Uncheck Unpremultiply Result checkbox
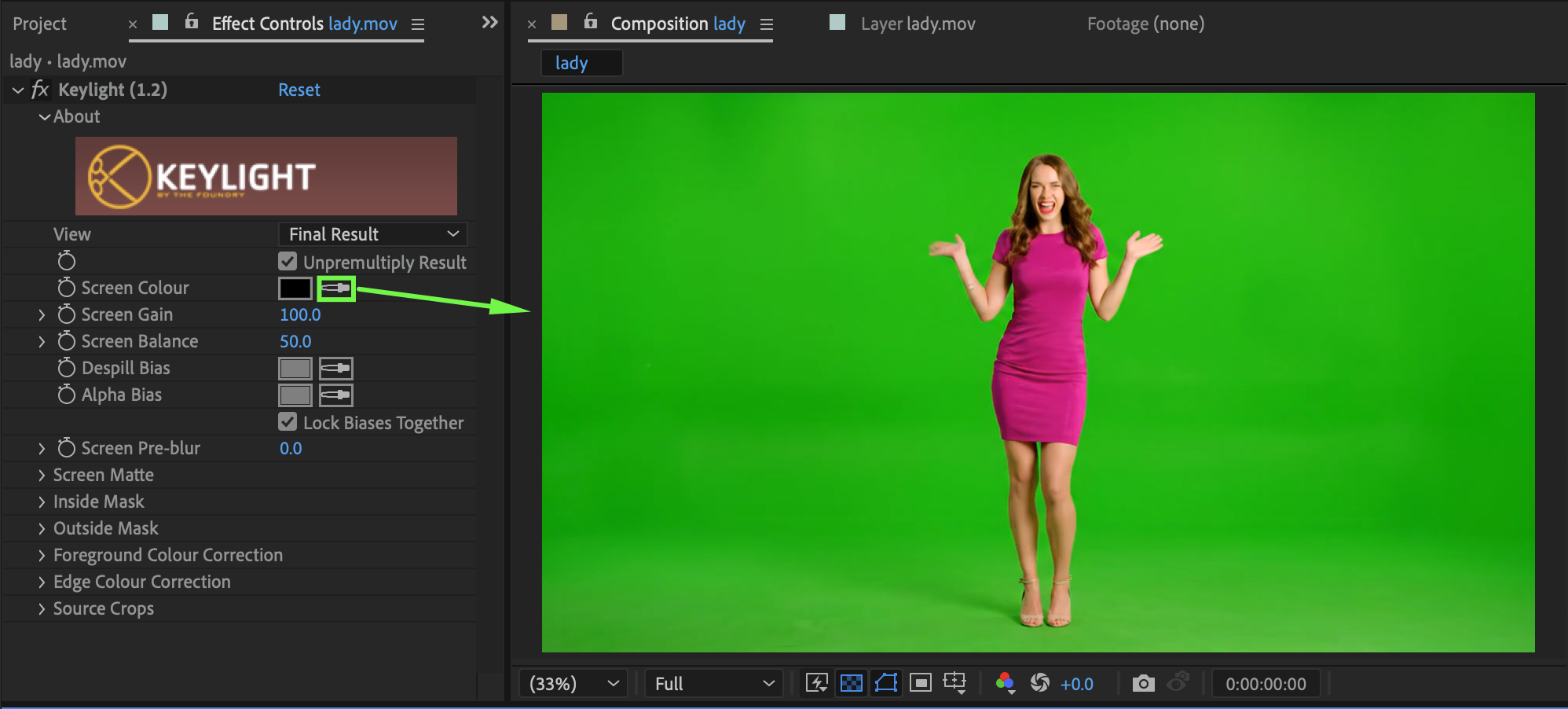Screen dimensions: 1568x709 [288, 262]
